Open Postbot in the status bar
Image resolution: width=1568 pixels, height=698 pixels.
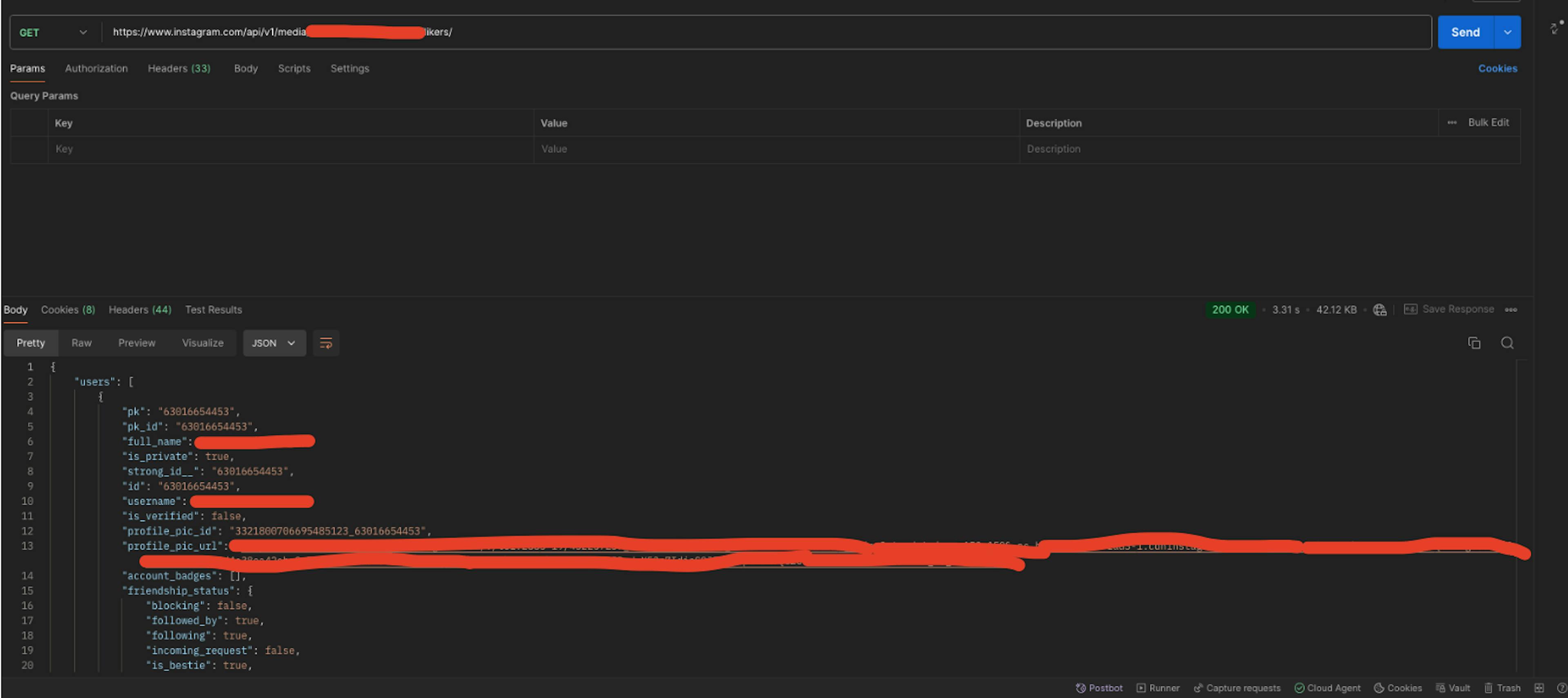coord(1099,688)
